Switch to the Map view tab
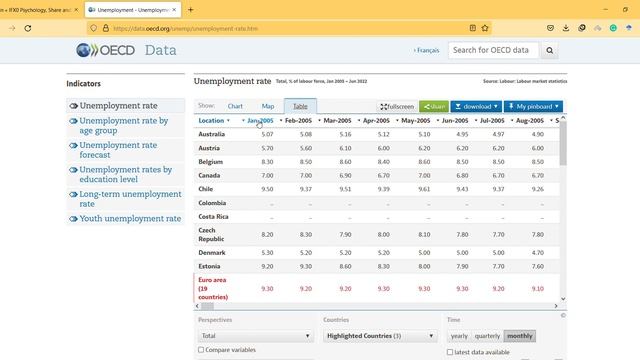 coord(268,106)
